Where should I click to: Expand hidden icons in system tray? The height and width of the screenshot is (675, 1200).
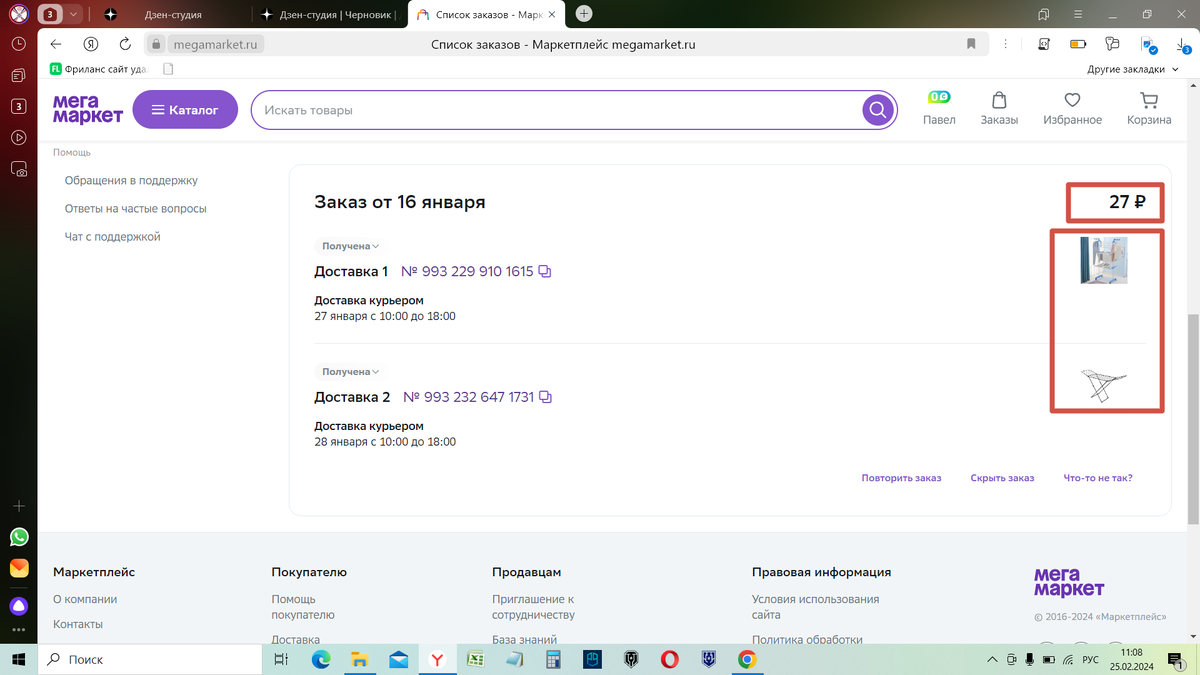click(993, 659)
